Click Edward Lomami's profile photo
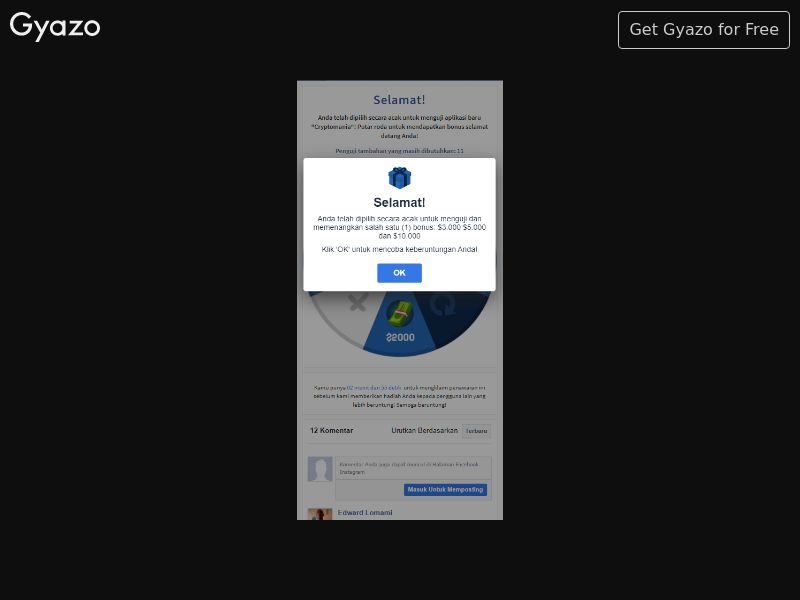Screen dimensions: 800x600 point(320,514)
